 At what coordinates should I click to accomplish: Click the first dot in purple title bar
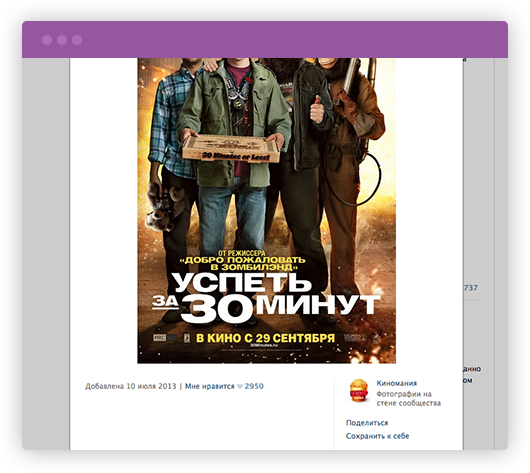[47, 40]
